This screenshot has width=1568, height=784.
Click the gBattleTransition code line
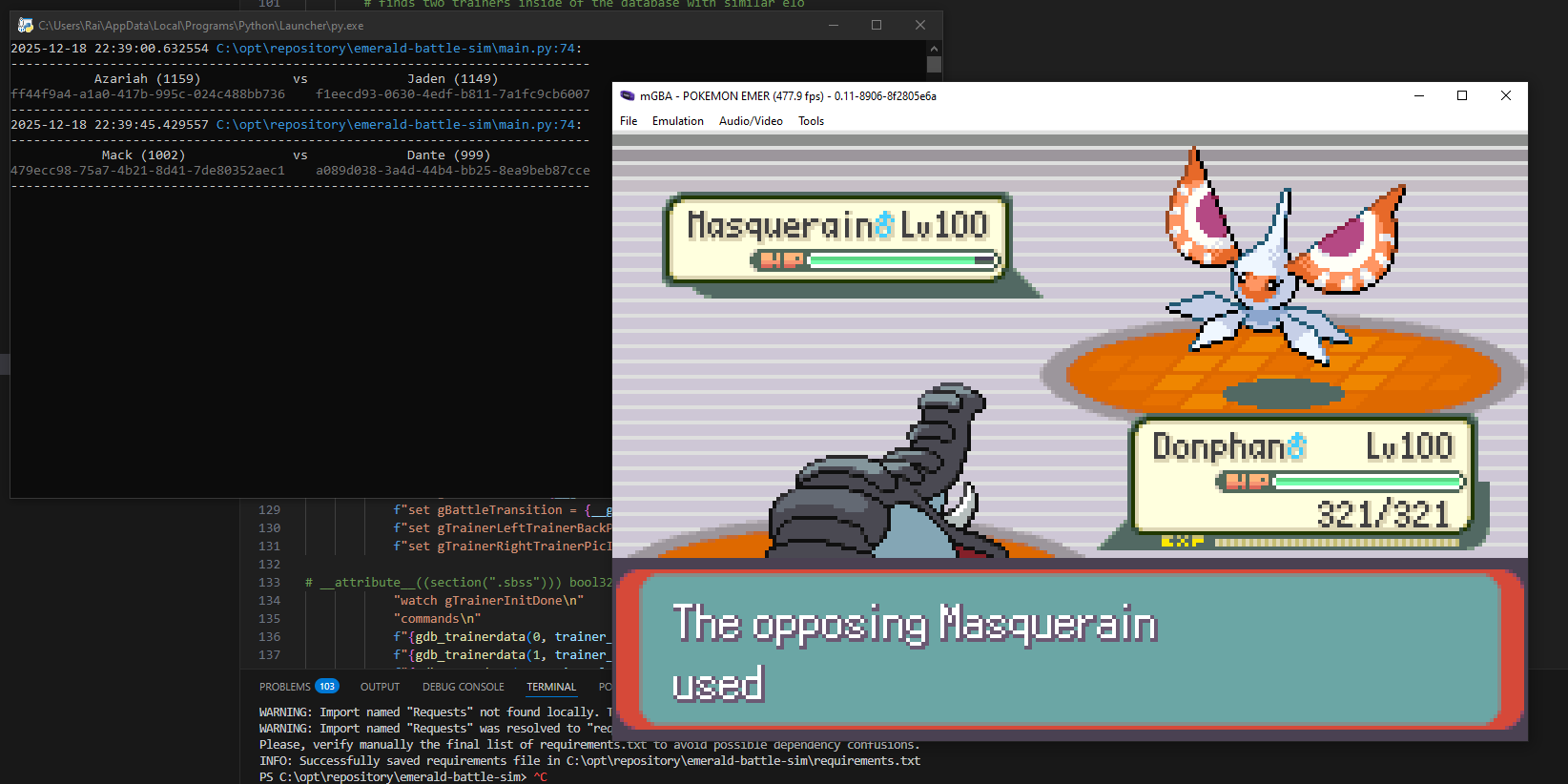(502, 510)
